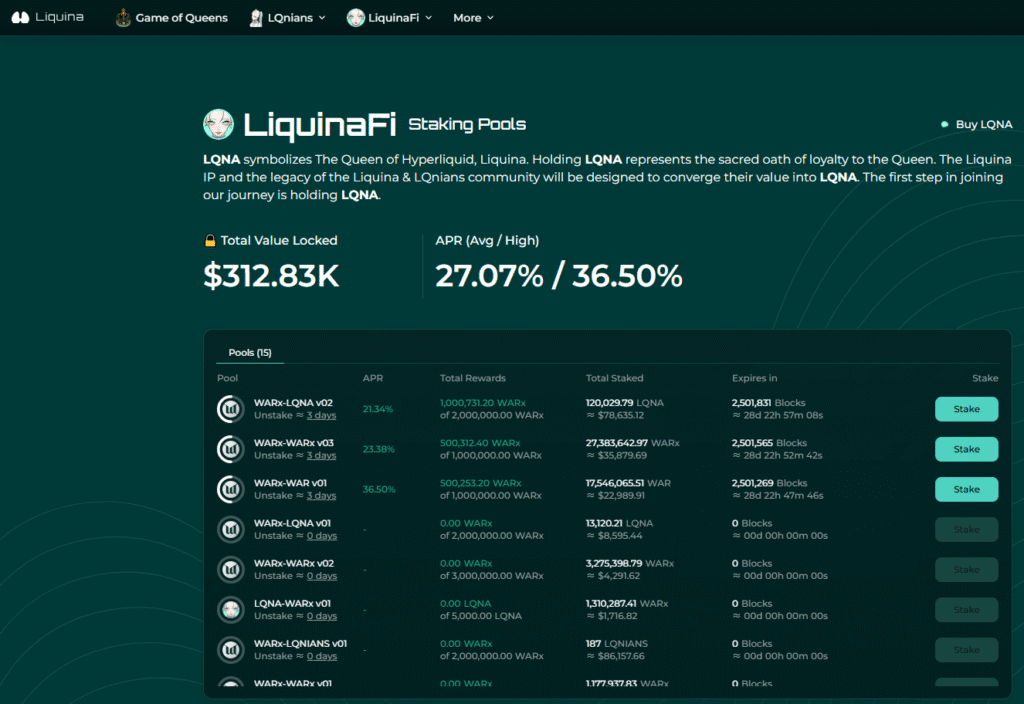Click the LiquinaFi avatar in the page header
The image size is (1024, 704).
click(218, 124)
